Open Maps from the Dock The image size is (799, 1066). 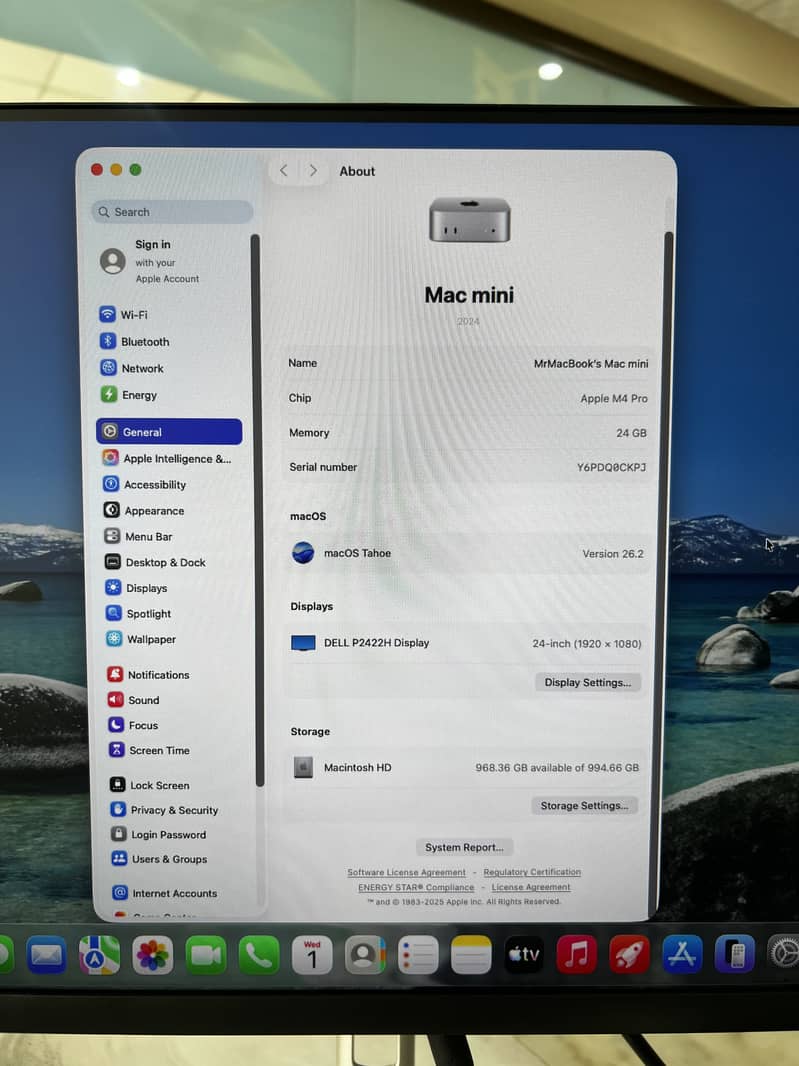(99, 955)
